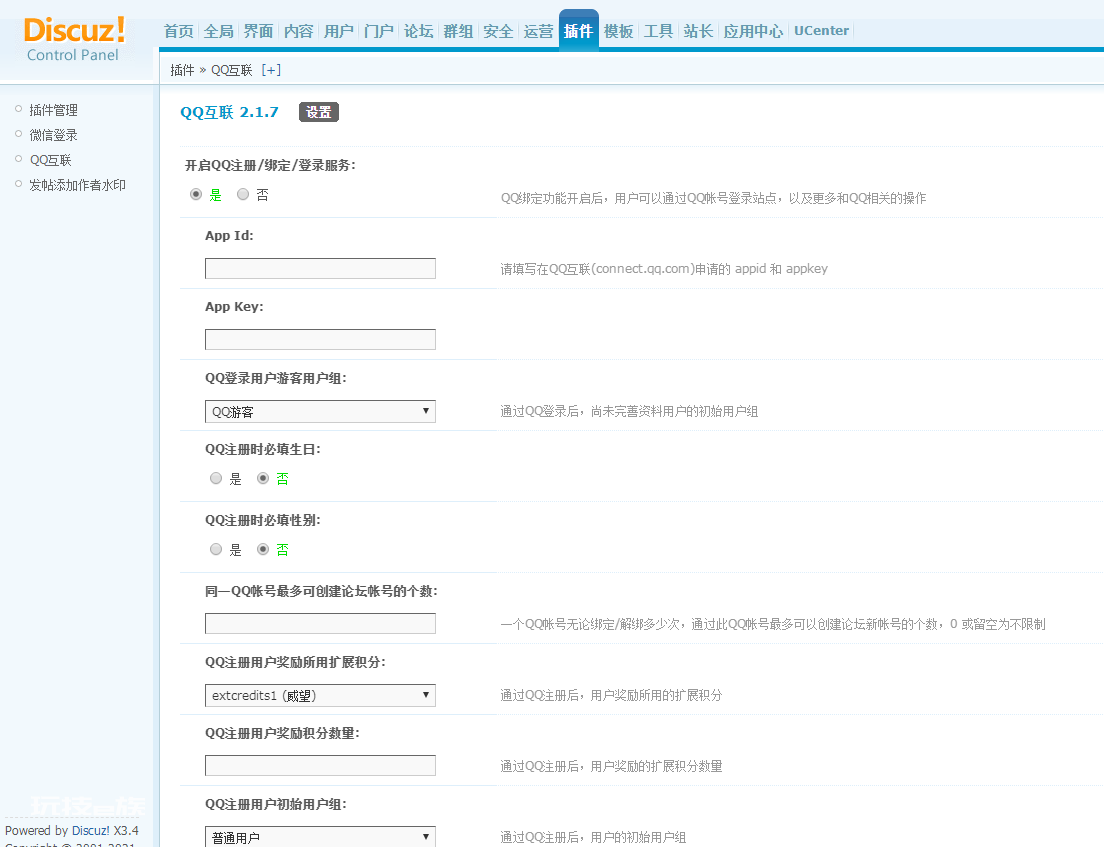Open the 内容 top menu
The image size is (1104, 847).
tap(299, 31)
